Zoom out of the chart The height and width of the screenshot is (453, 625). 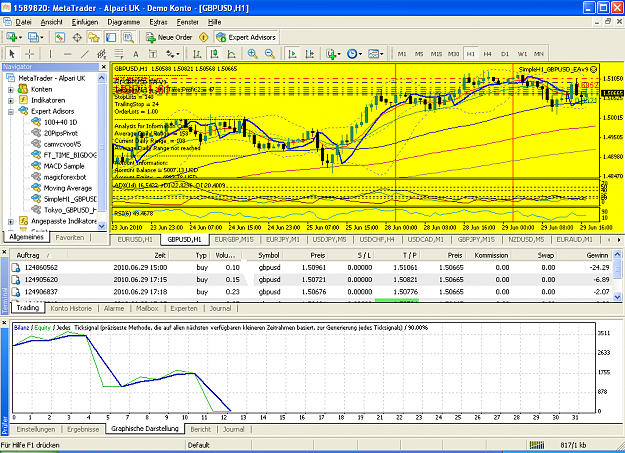pos(270,54)
